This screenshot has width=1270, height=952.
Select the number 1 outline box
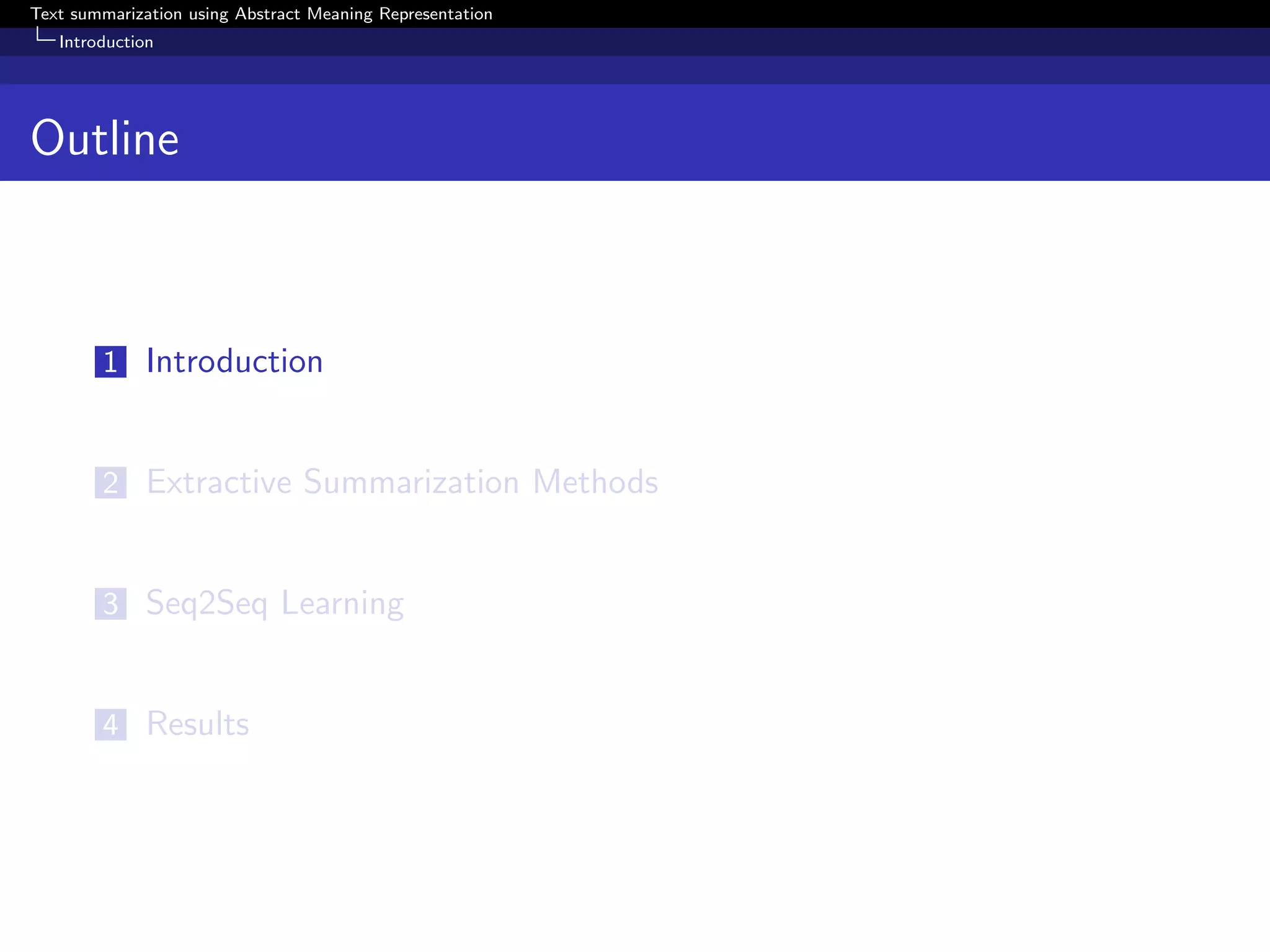pos(110,361)
